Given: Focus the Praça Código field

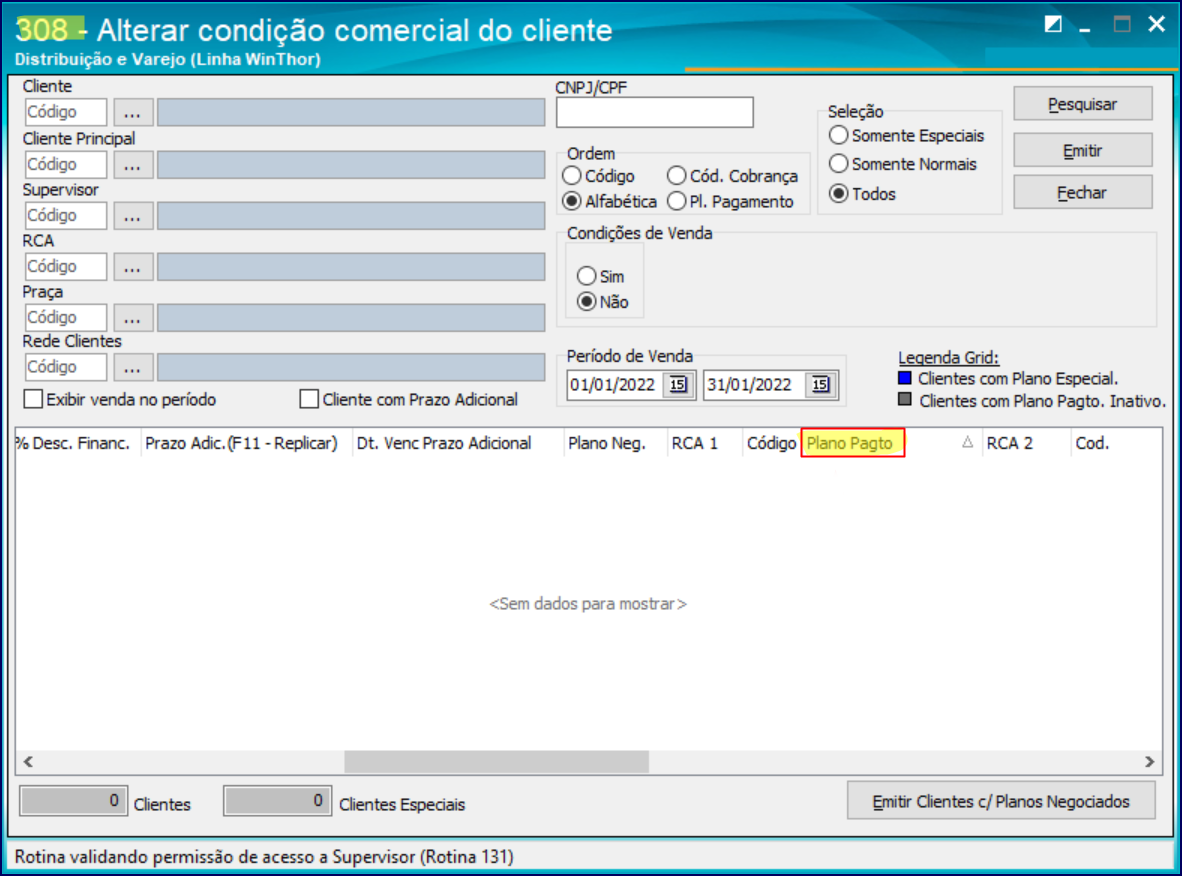Looking at the screenshot, I should 66,317.
